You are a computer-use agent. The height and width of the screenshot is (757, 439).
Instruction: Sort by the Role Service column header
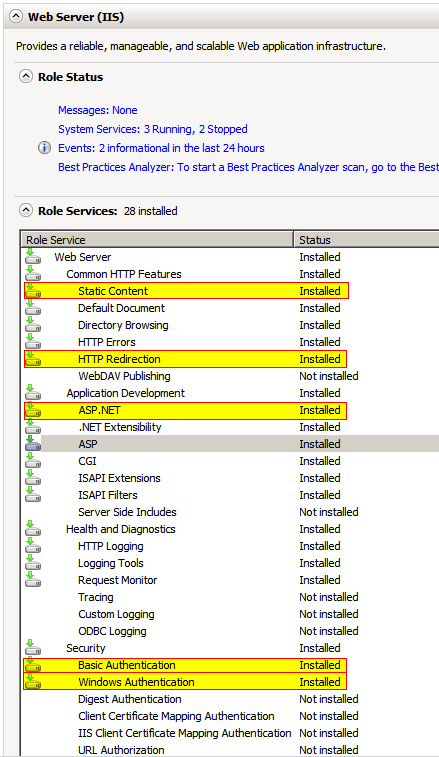(157, 240)
